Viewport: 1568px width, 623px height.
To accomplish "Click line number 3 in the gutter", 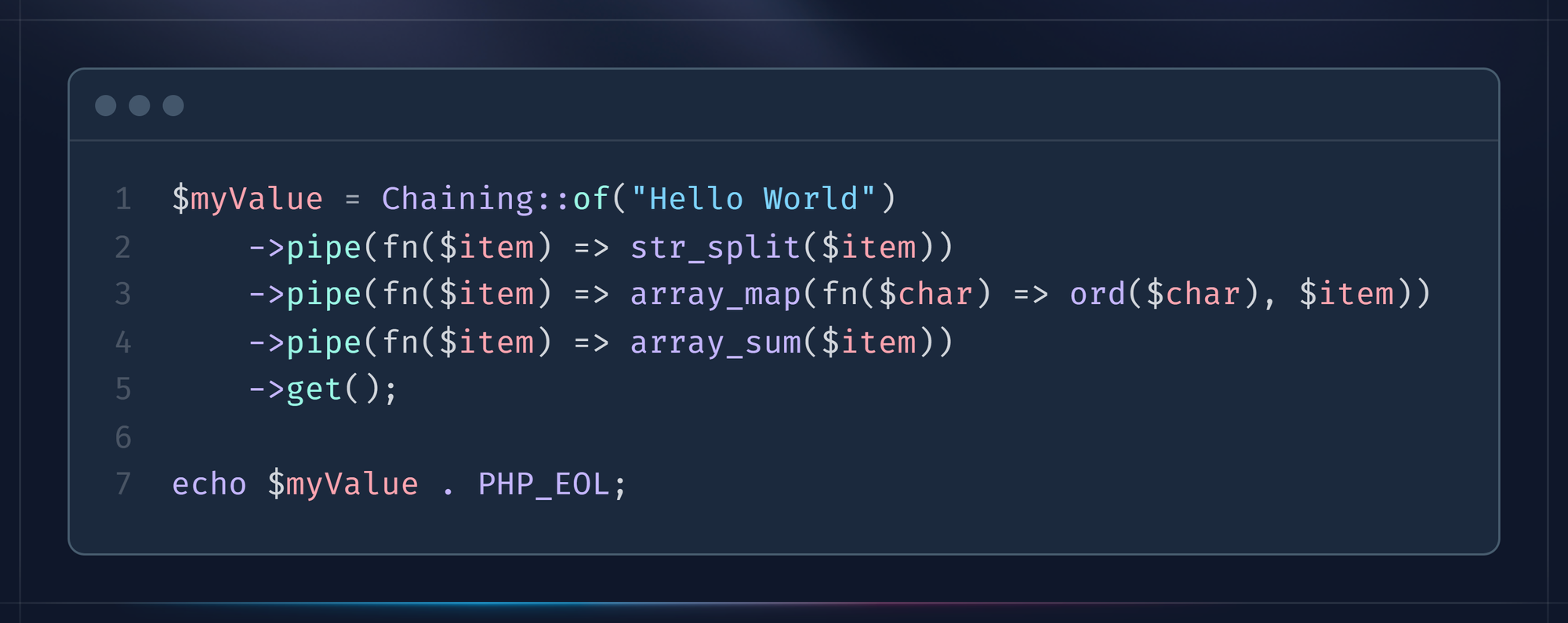I will pyautogui.click(x=123, y=294).
